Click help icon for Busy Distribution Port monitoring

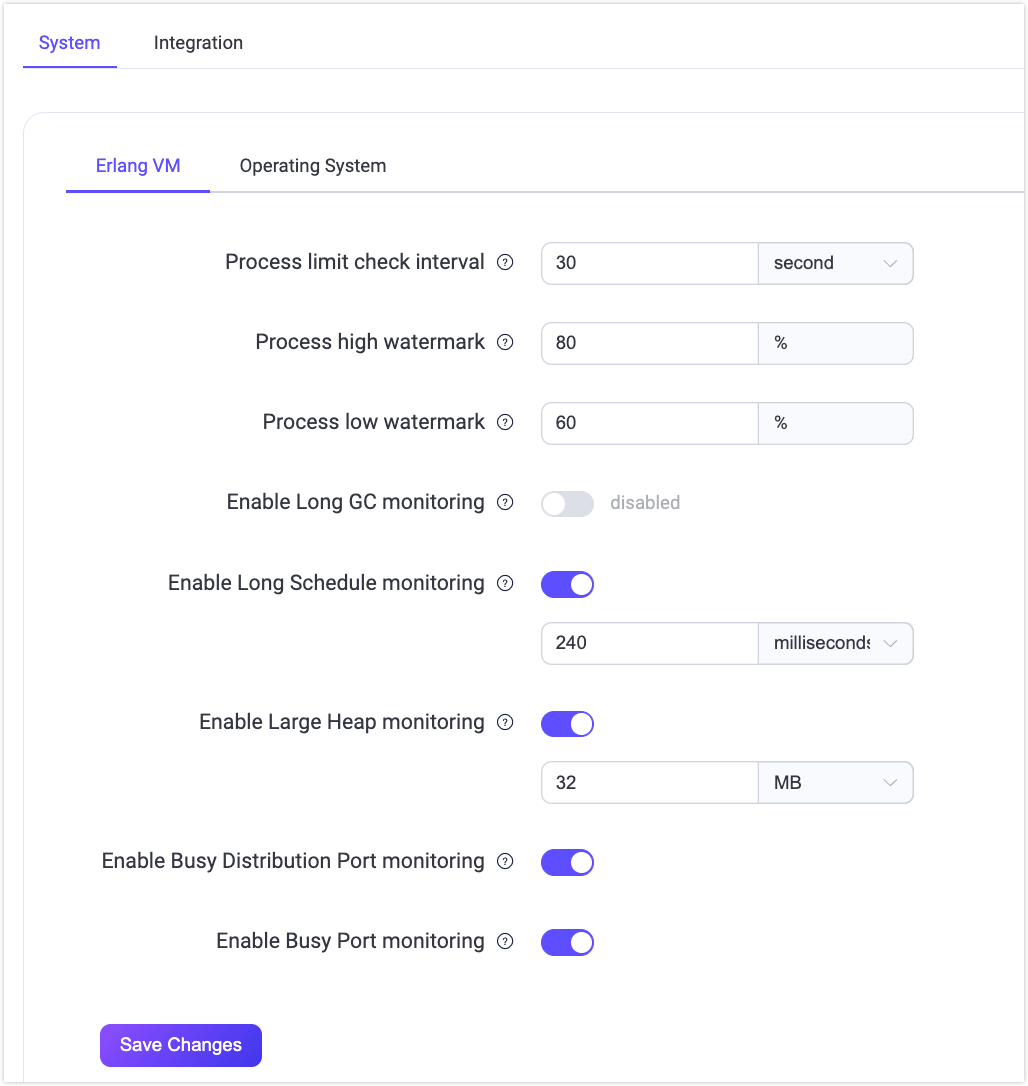point(505,862)
